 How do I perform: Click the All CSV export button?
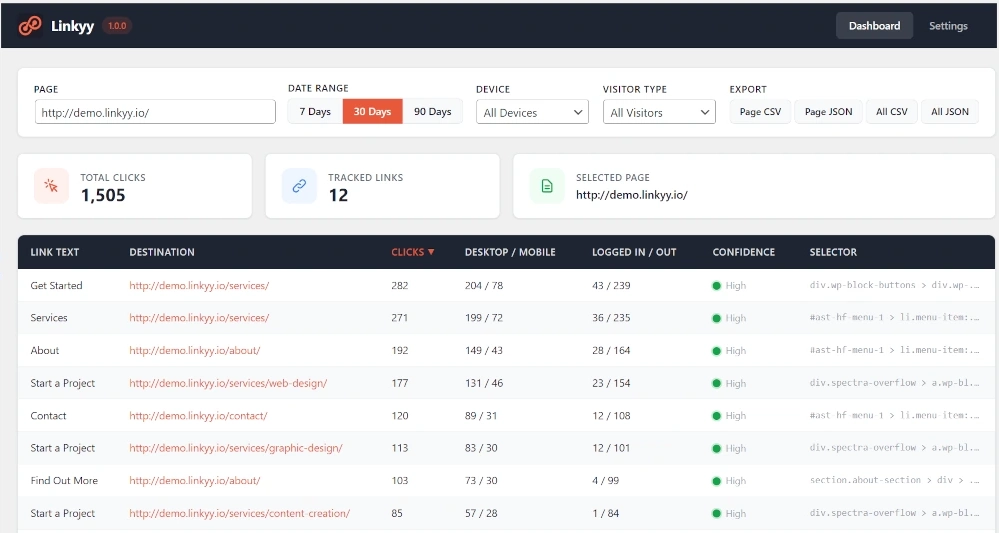click(891, 111)
